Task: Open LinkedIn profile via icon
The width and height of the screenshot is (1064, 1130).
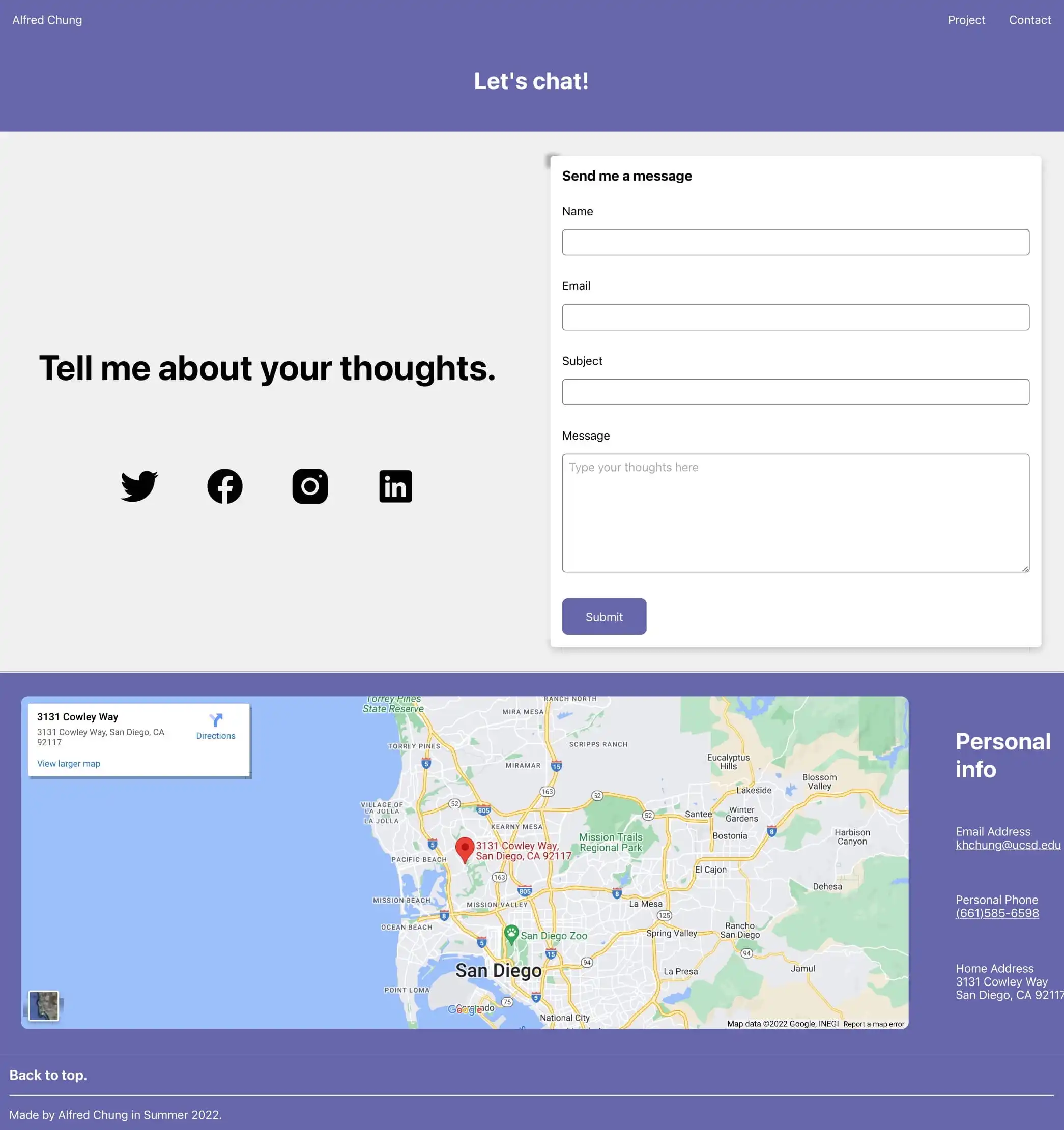Action: pos(395,486)
